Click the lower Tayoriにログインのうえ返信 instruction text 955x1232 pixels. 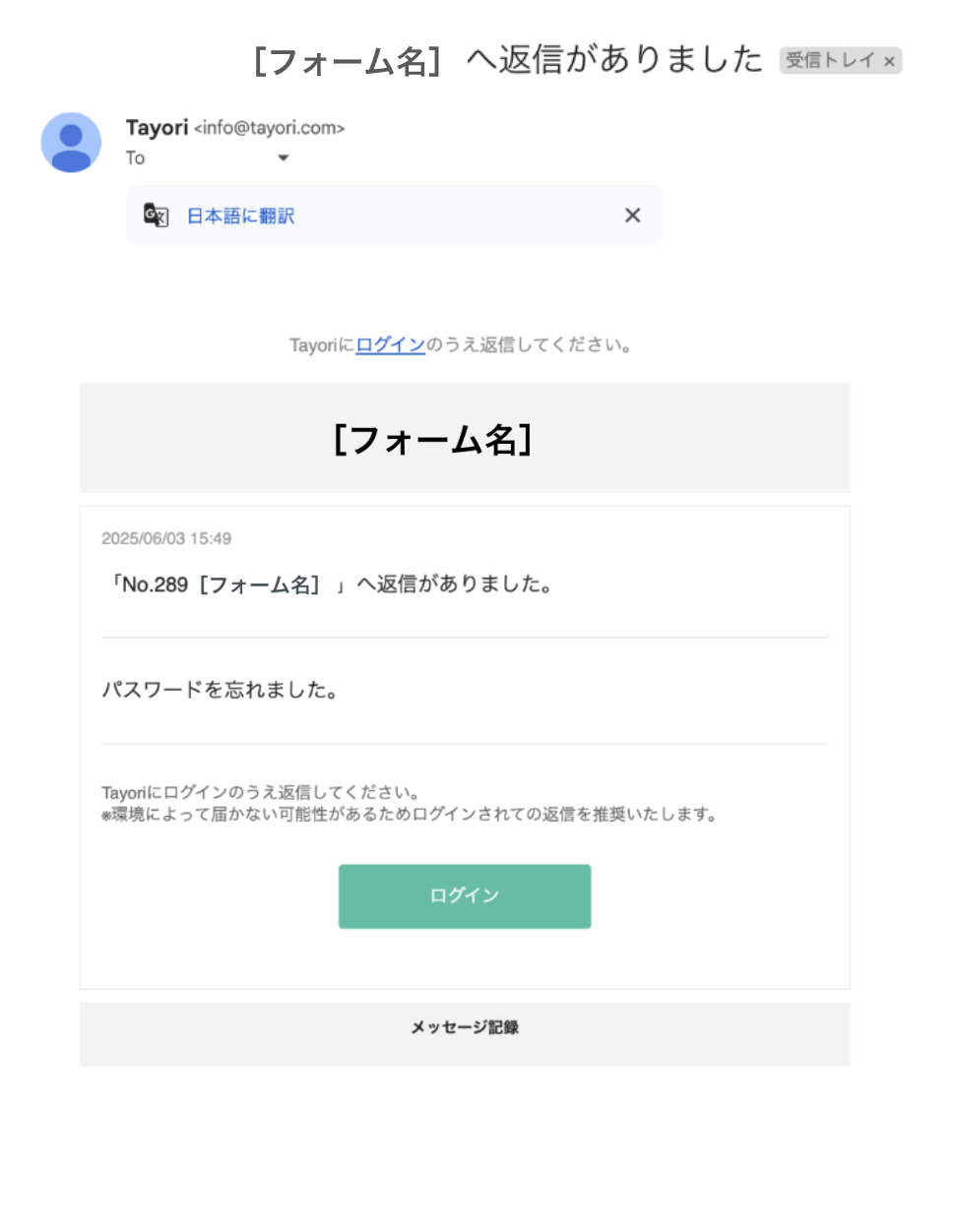click(x=261, y=792)
